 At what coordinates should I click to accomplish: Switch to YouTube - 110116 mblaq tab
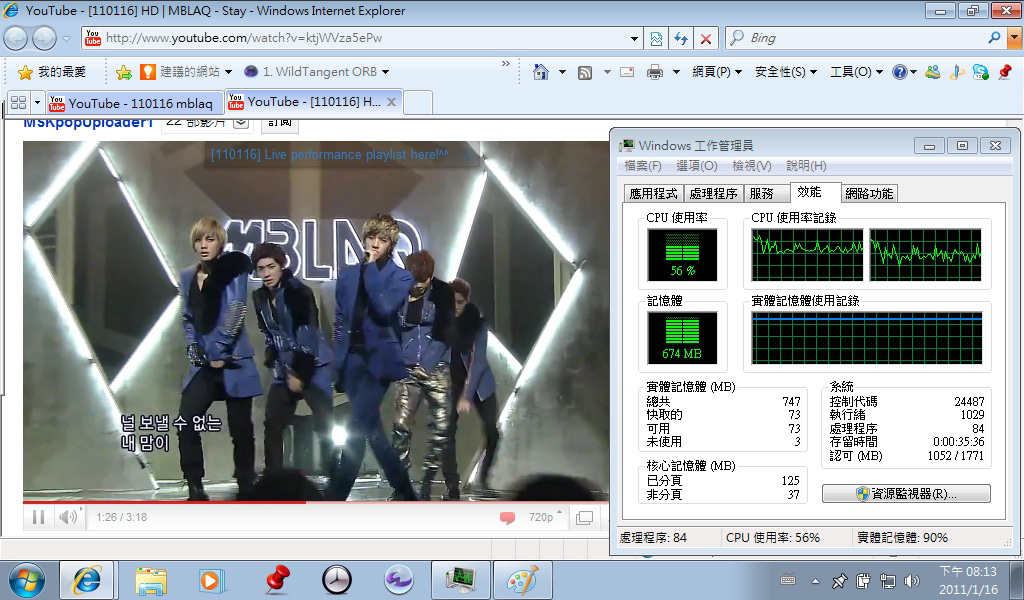click(x=134, y=103)
